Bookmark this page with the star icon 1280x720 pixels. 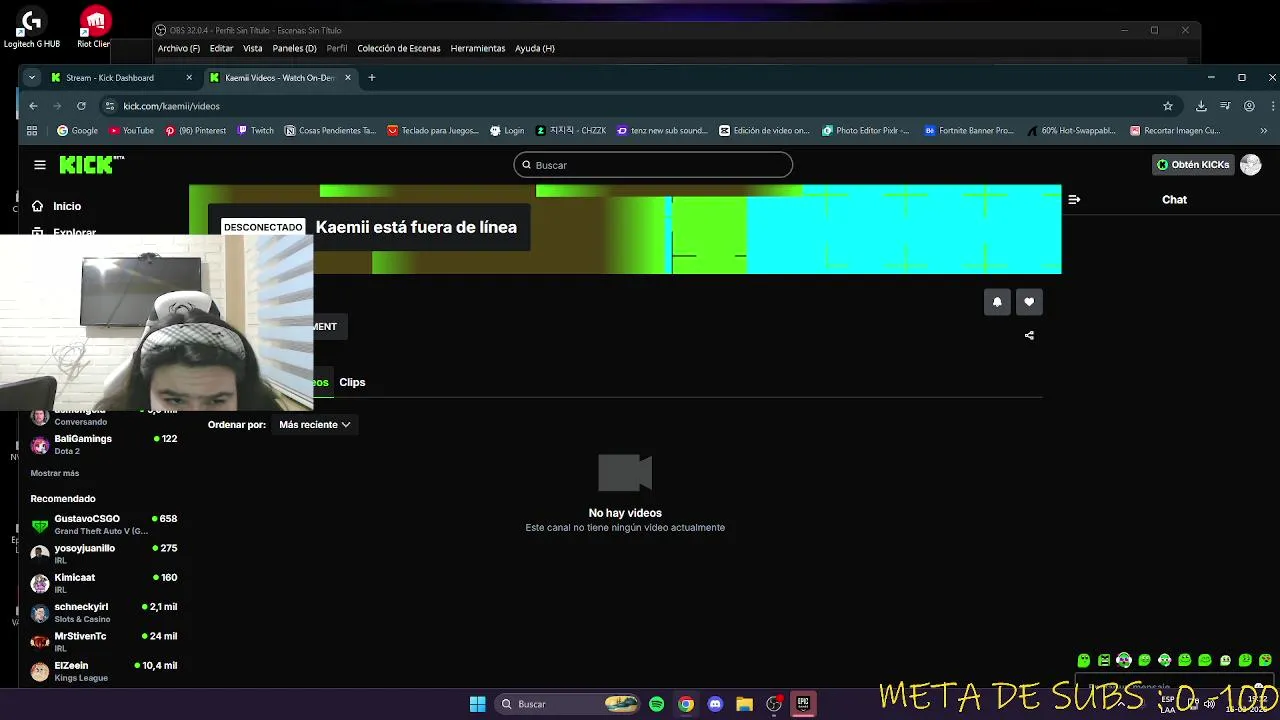(1167, 106)
